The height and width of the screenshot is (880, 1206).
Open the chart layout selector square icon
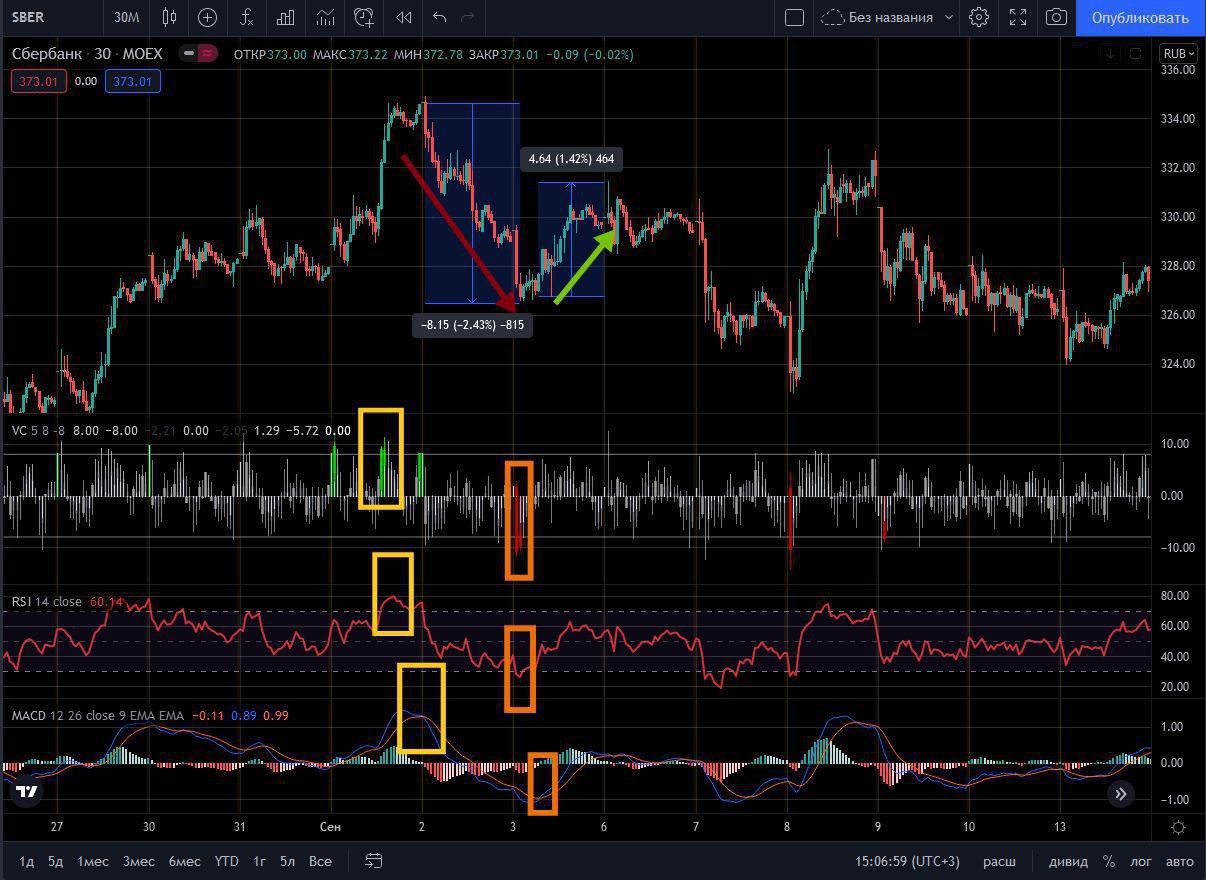(x=794, y=17)
